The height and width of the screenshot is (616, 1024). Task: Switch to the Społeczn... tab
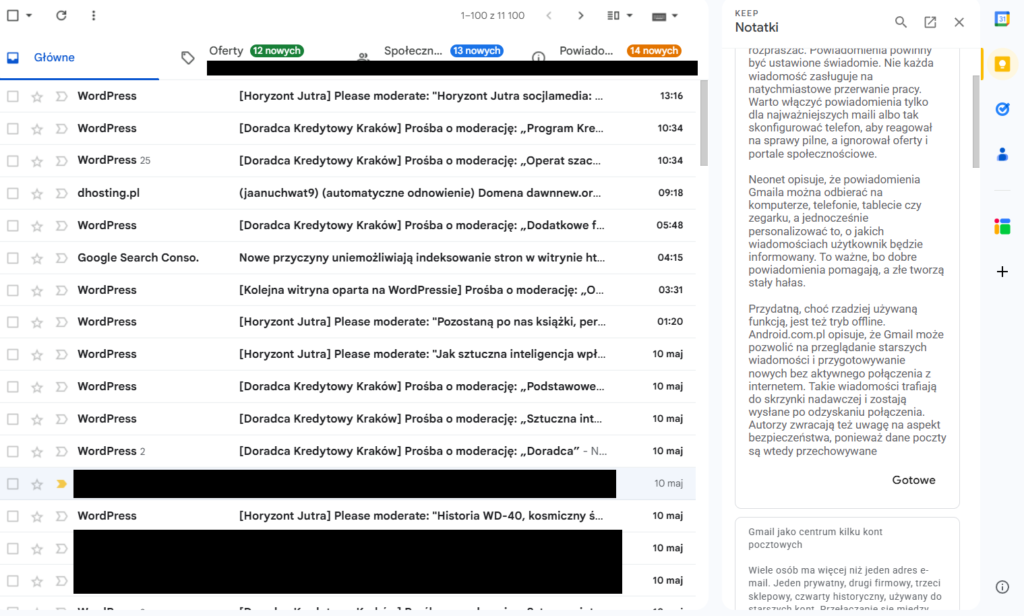coord(413,51)
